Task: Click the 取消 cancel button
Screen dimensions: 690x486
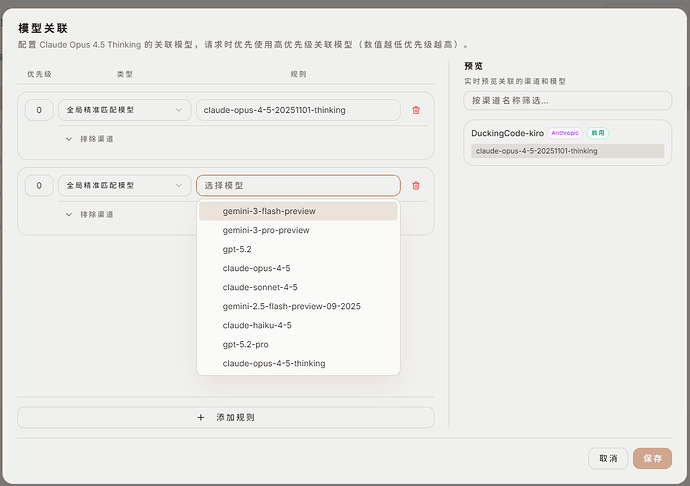Action: (x=608, y=458)
